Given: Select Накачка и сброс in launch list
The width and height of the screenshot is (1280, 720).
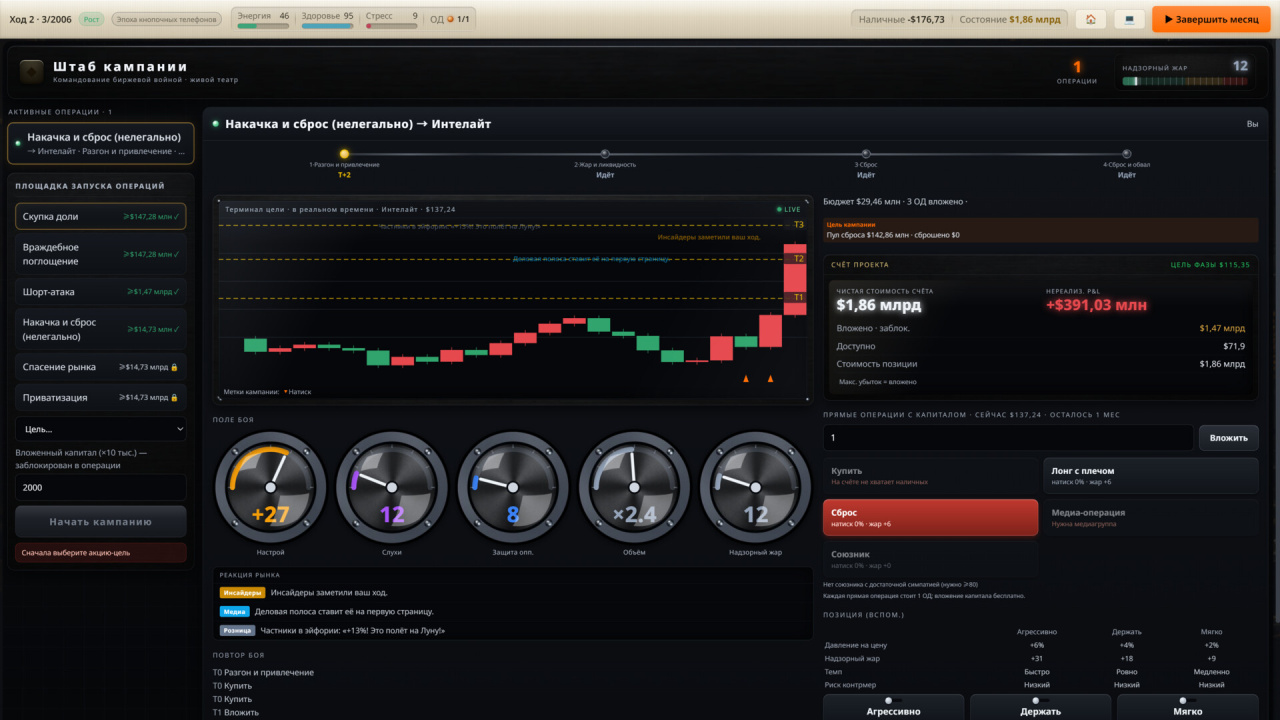Looking at the screenshot, I should tap(100, 329).
